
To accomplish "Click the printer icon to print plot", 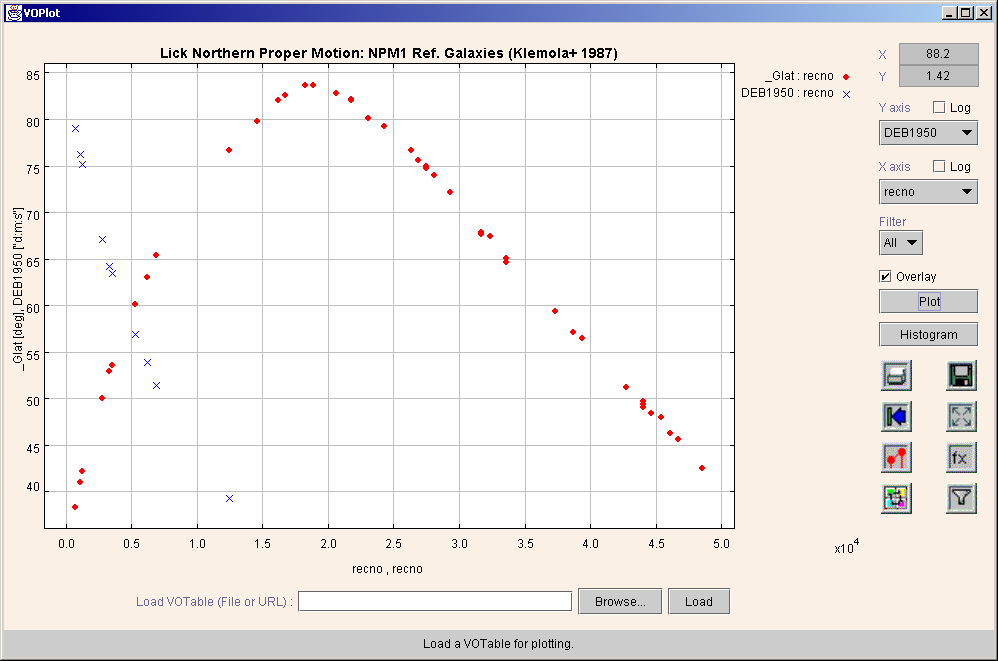I will click(896, 376).
